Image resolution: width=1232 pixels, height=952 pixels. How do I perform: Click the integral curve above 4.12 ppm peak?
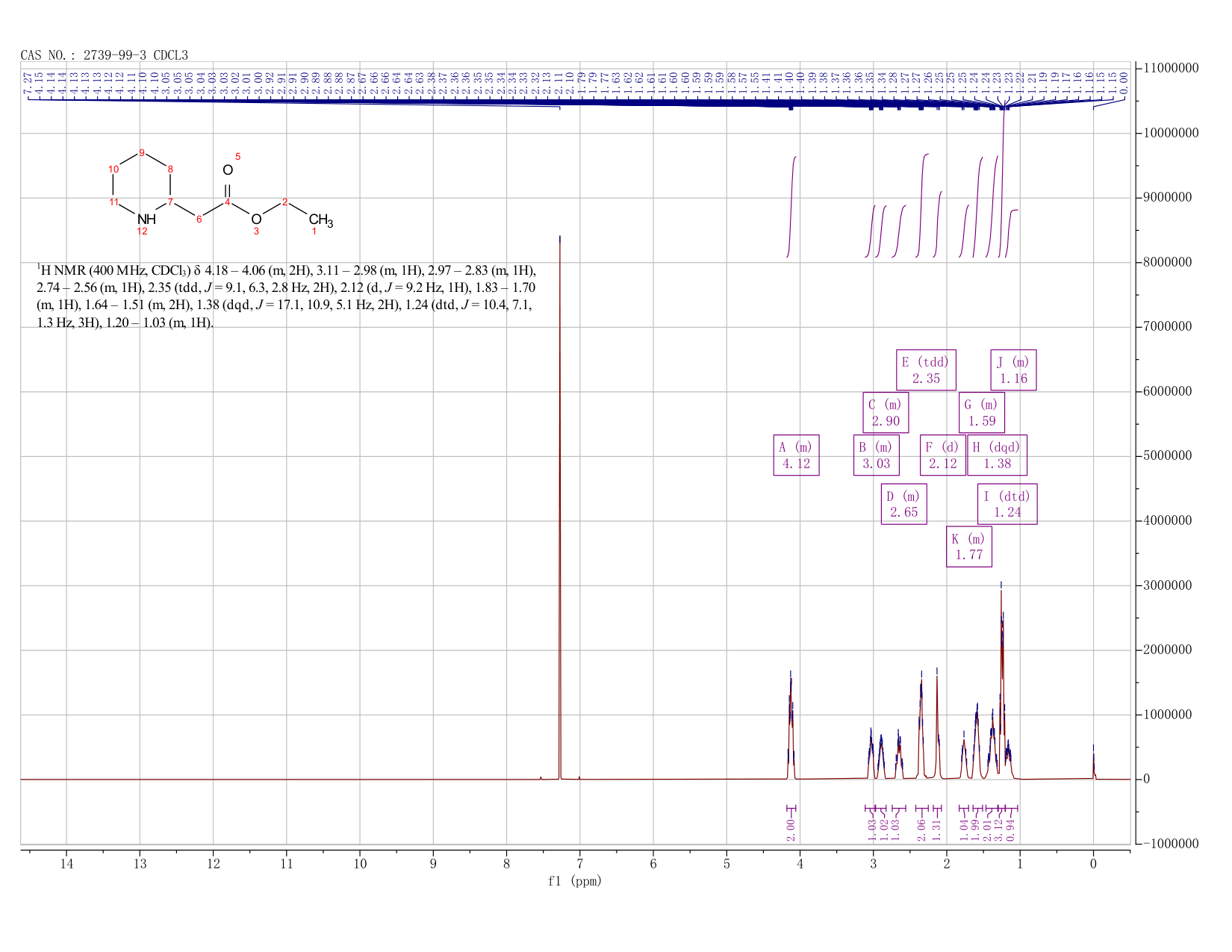(791, 207)
